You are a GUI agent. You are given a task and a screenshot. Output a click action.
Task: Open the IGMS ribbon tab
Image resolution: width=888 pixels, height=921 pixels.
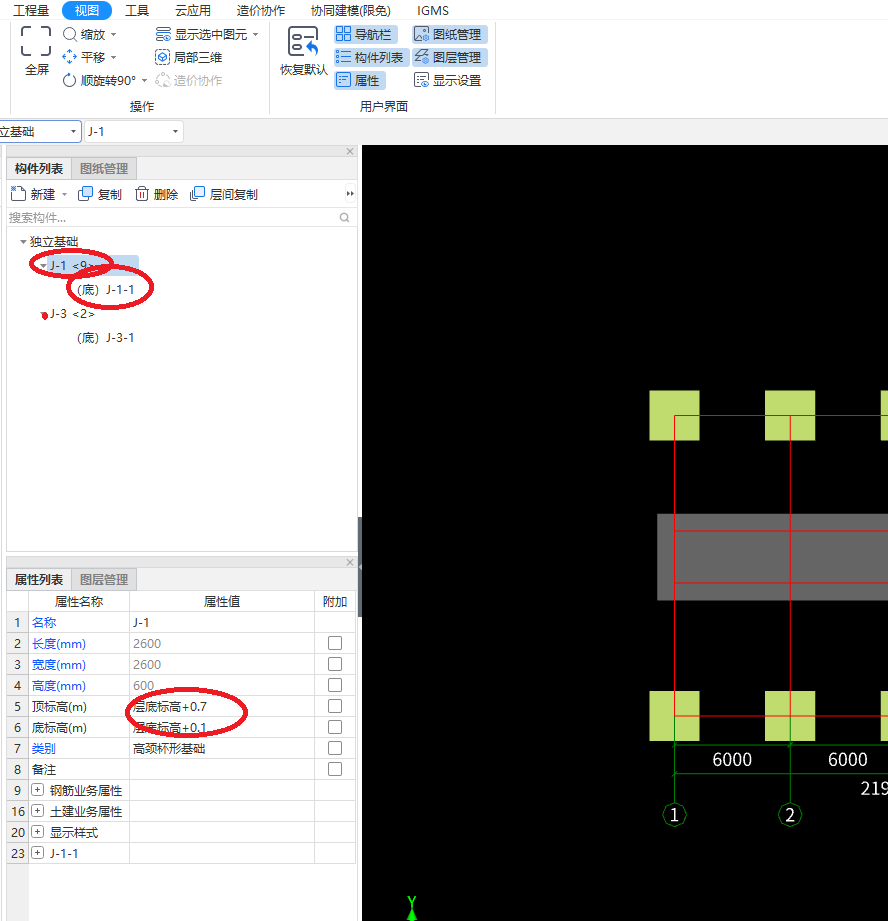tap(433, 11)
